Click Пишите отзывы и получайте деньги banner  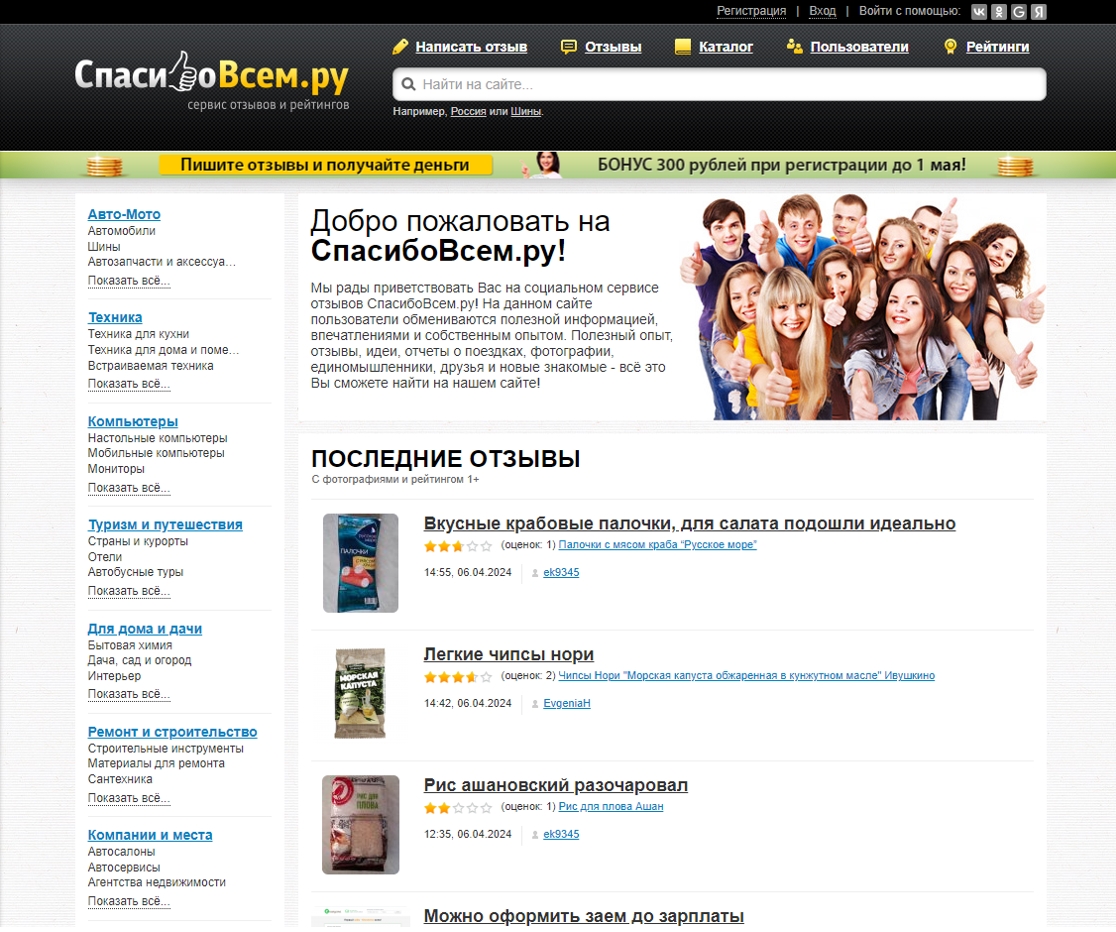(x=325, y=165)
